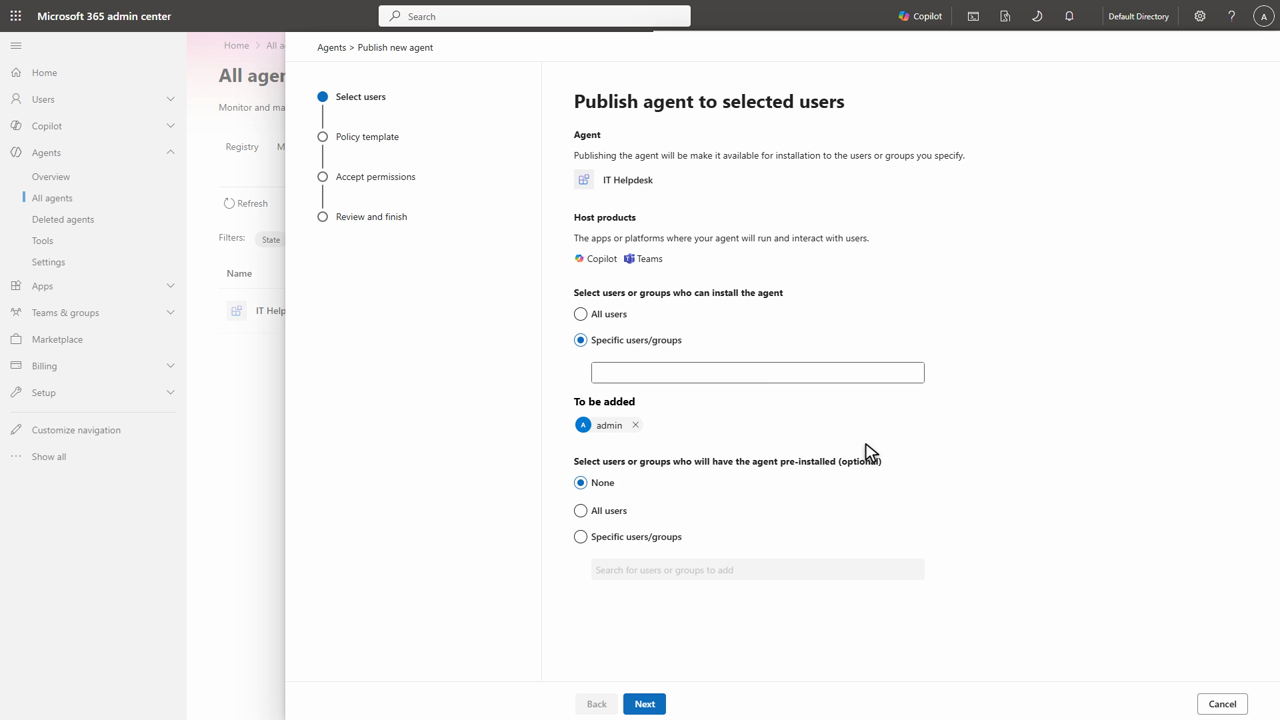
Task: Open the app launcher waffle icon
Action: point(15,16)
